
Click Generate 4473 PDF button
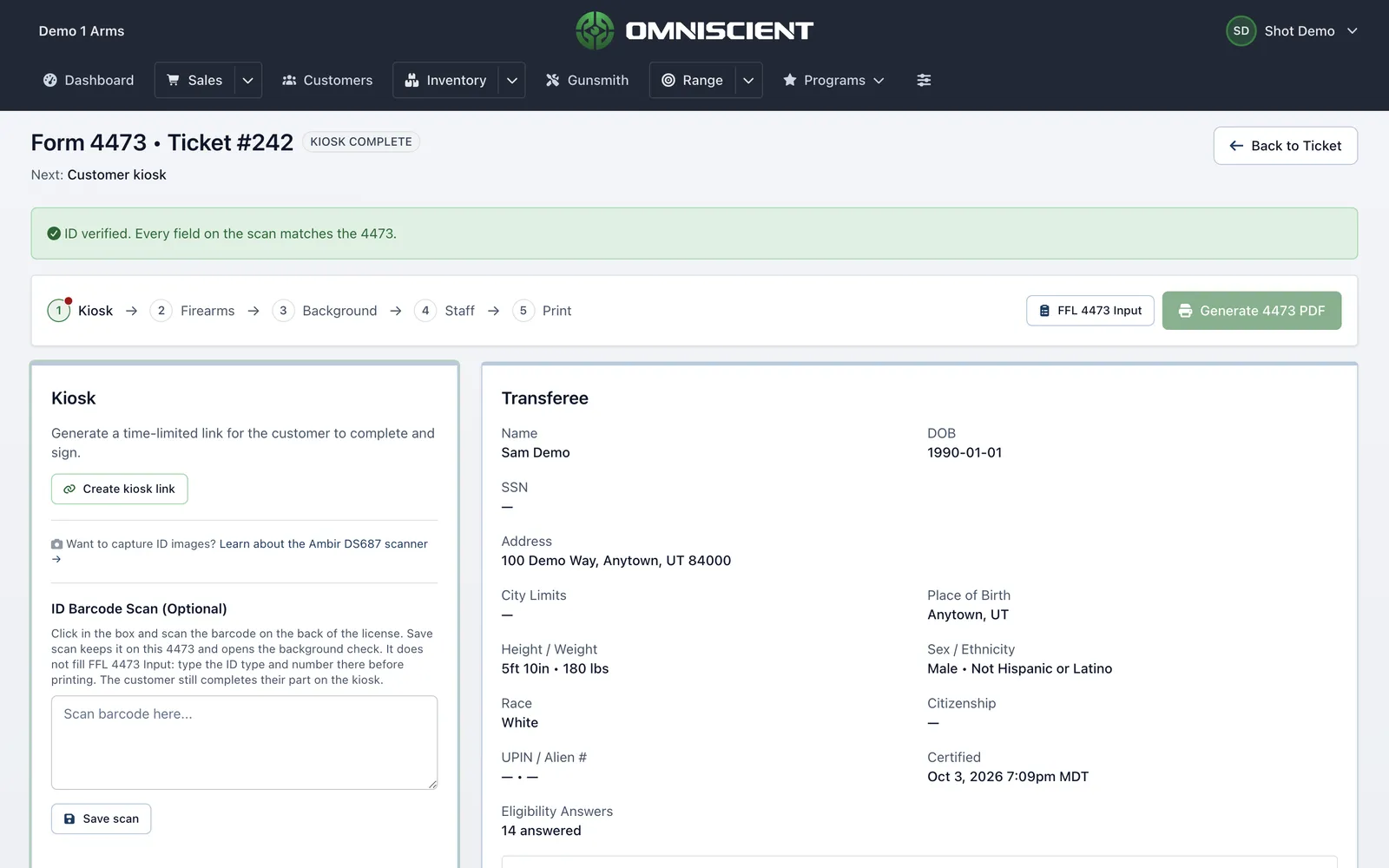[1251, 311]
